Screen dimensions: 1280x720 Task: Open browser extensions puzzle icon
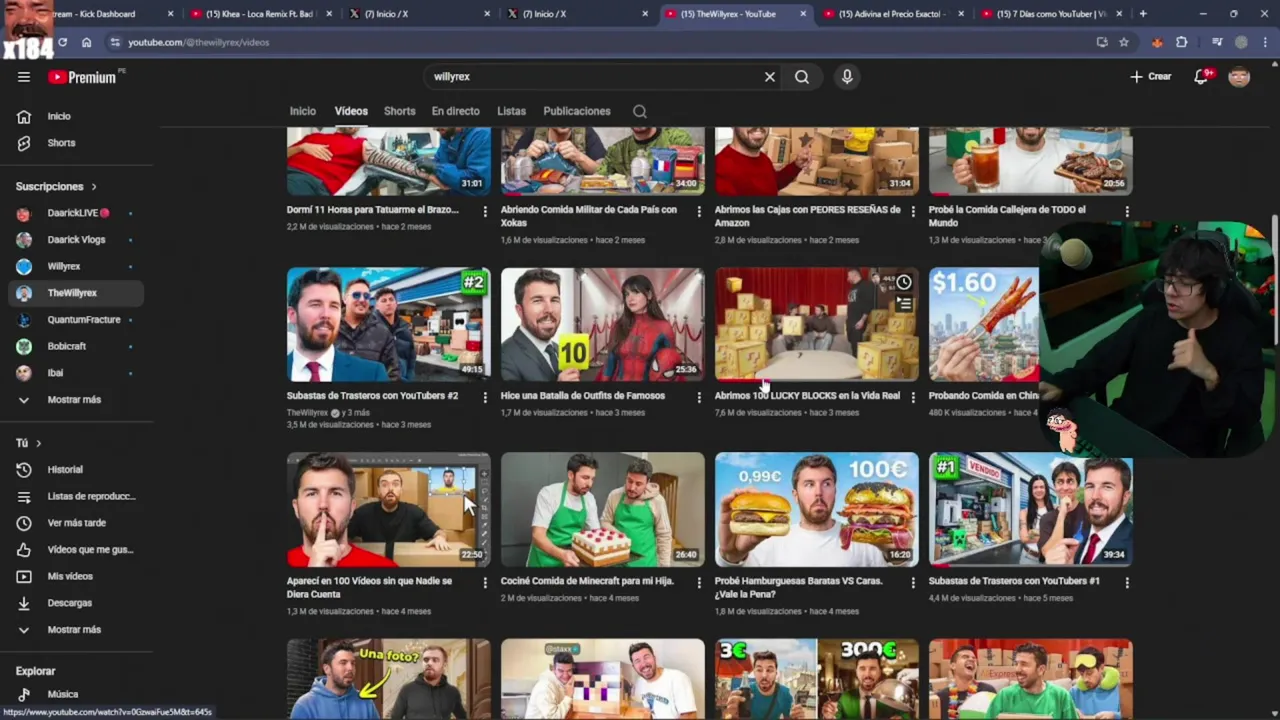(x=1181, y=42)
